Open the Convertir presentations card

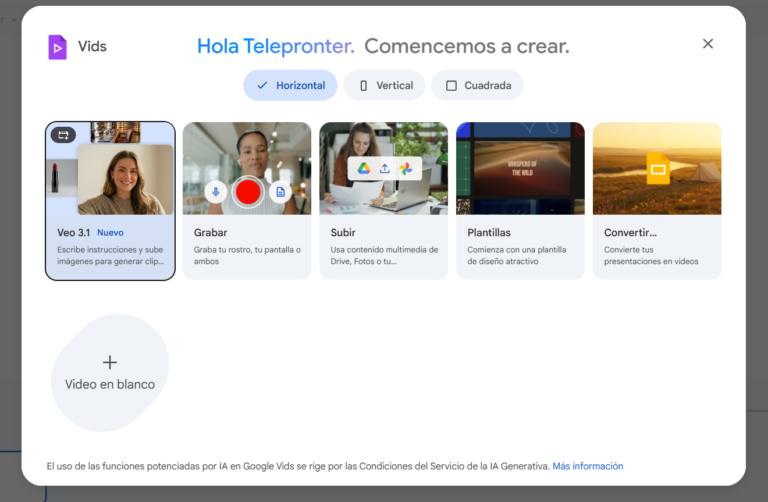(x=657, y=201)
